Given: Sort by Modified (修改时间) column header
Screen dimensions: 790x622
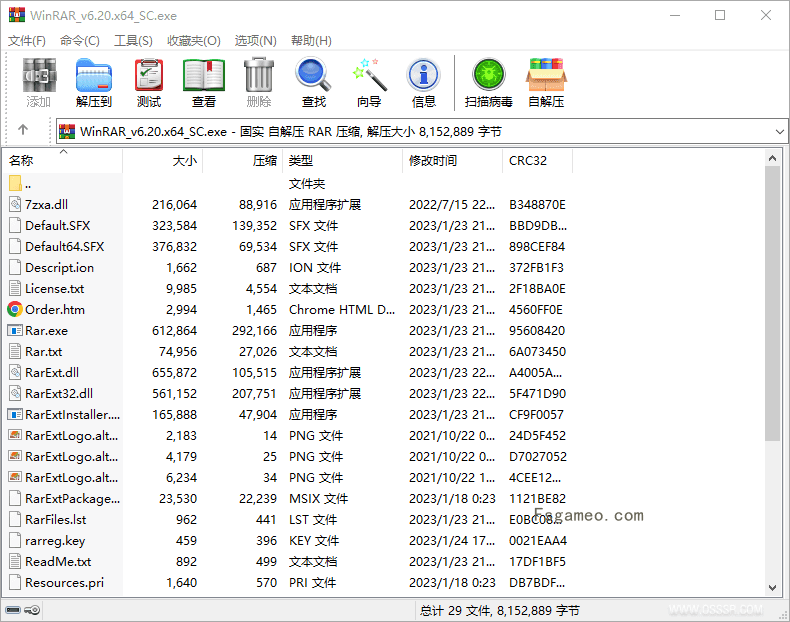Looking at the screenshot, I should pos(453,161).
